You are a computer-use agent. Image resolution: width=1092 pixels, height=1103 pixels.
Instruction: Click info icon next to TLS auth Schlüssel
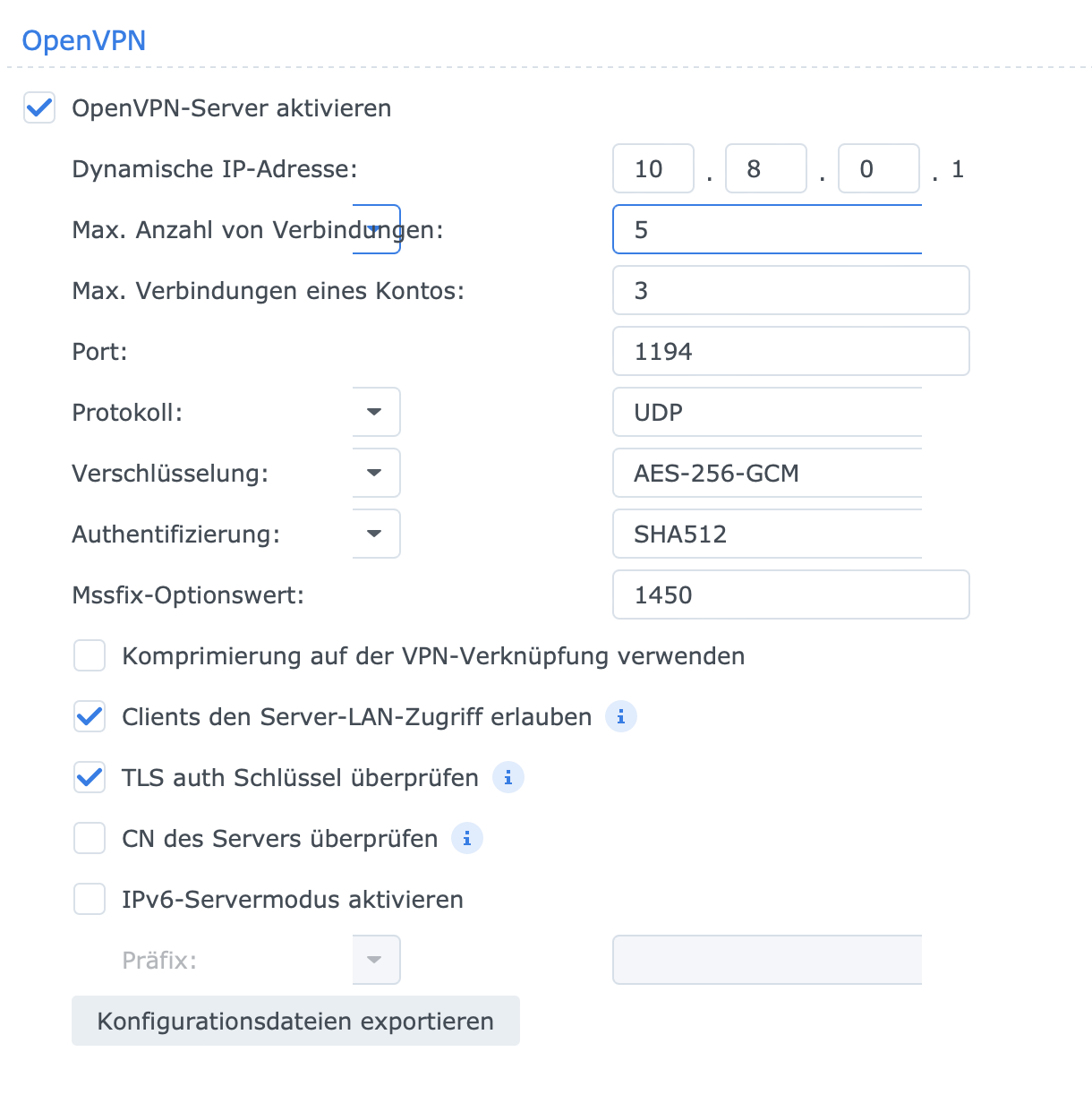tap(508, 778)
